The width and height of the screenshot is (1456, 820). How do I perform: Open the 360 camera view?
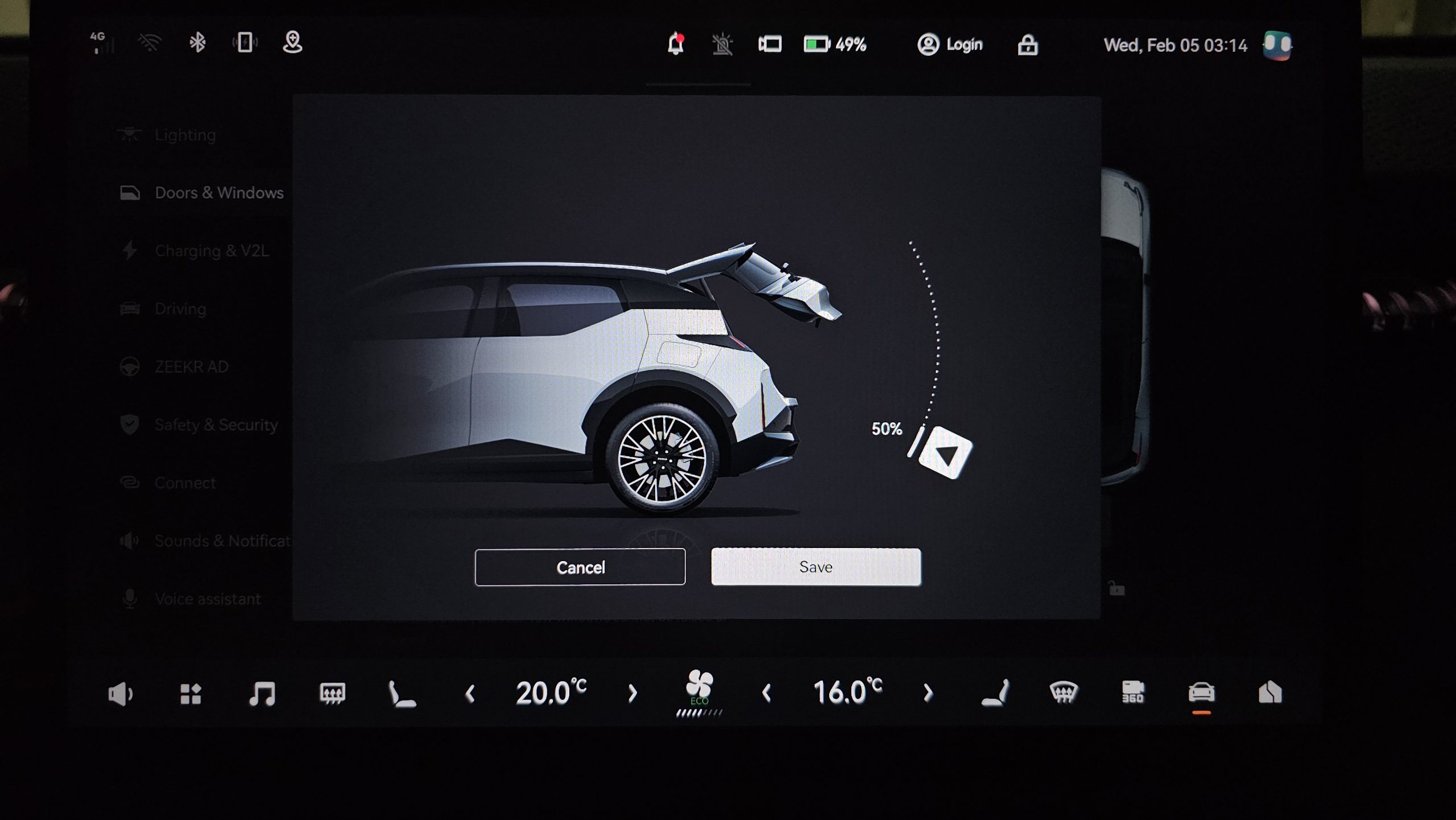click(x=1132, y=692)
